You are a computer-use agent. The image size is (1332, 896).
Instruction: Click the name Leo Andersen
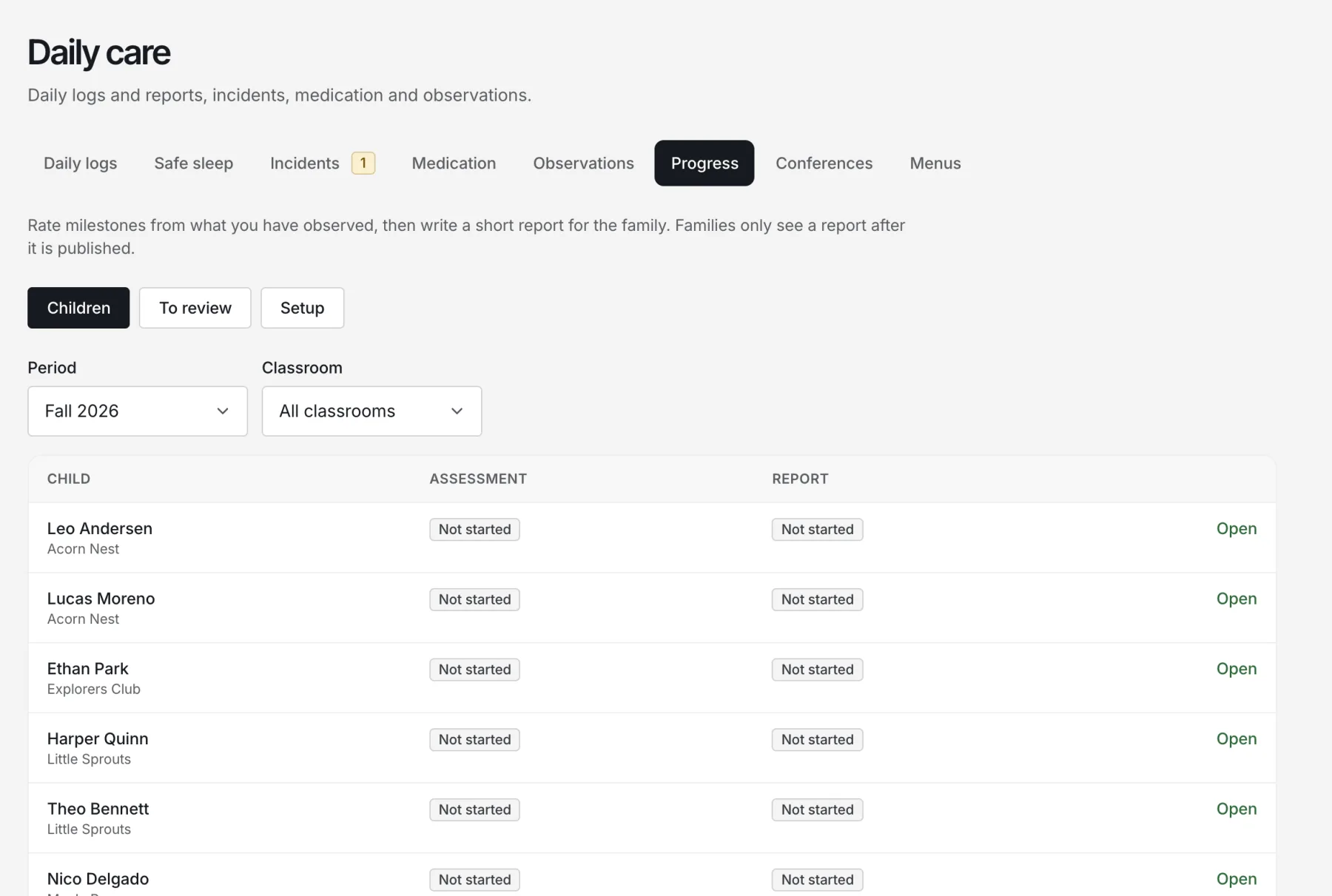point(100,528)
